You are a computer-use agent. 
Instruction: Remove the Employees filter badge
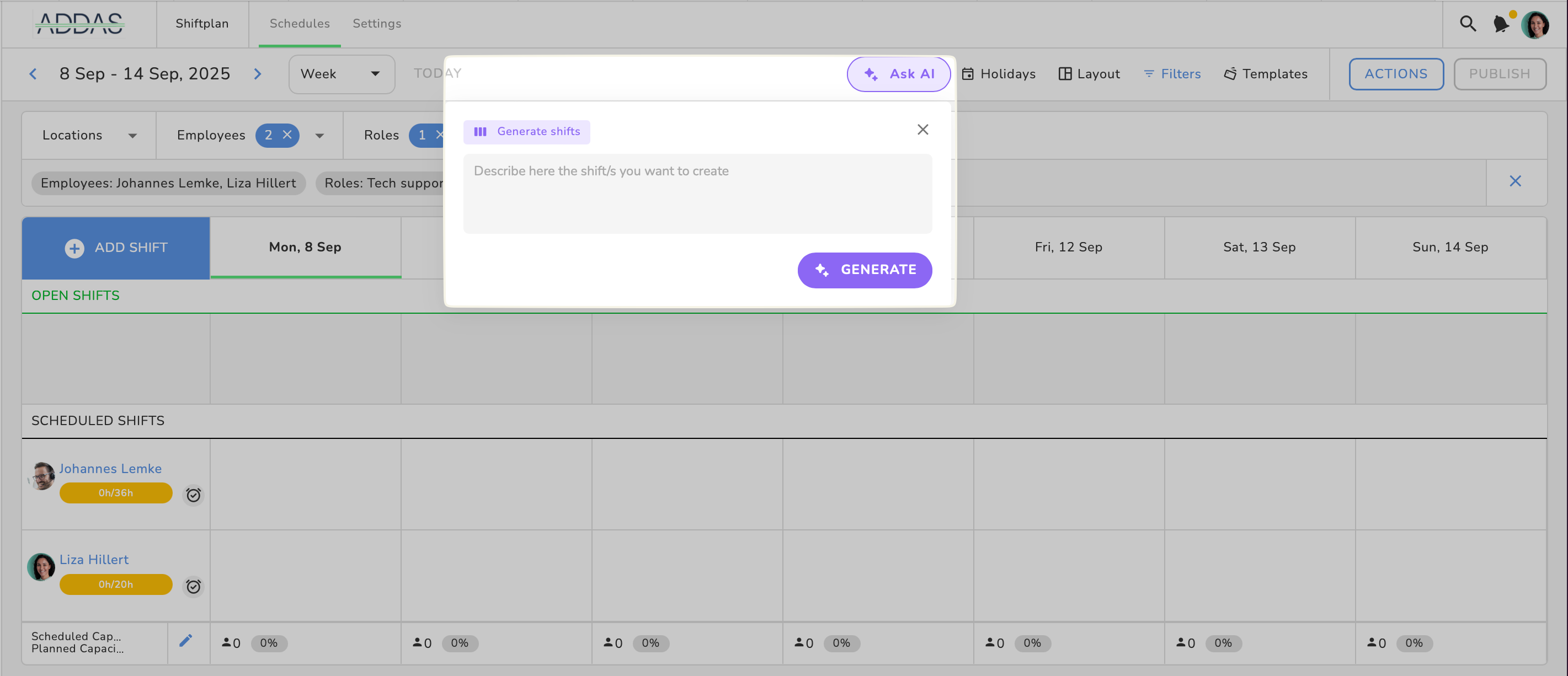pyautogui.click(x=287, y=135)
